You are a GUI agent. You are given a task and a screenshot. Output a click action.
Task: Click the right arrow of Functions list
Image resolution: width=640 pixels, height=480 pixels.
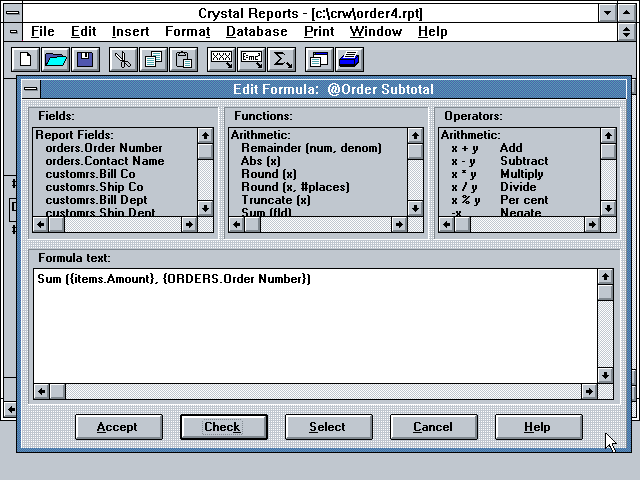coord(399,224)
